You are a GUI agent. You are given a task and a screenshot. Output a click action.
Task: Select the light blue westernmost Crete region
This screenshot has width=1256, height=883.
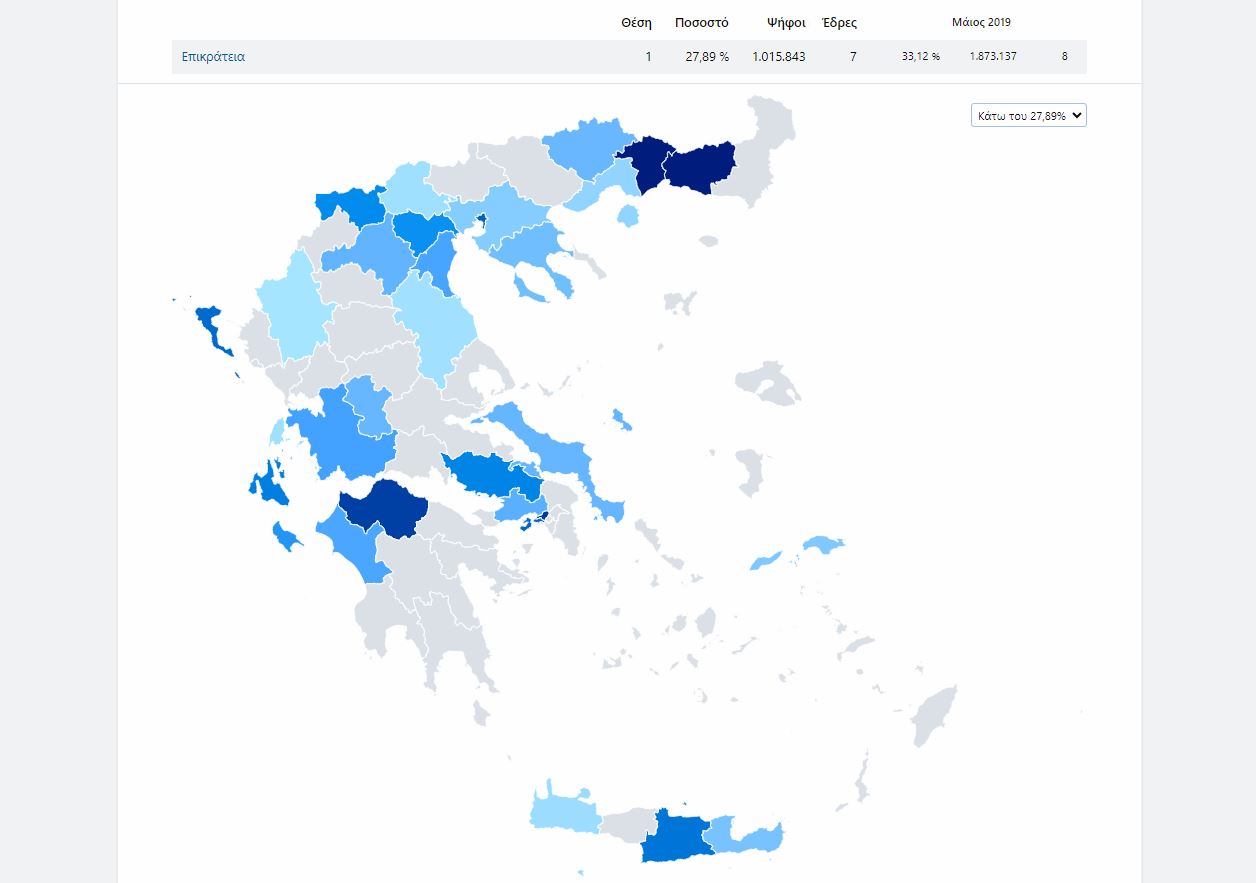tap(563, 810)
